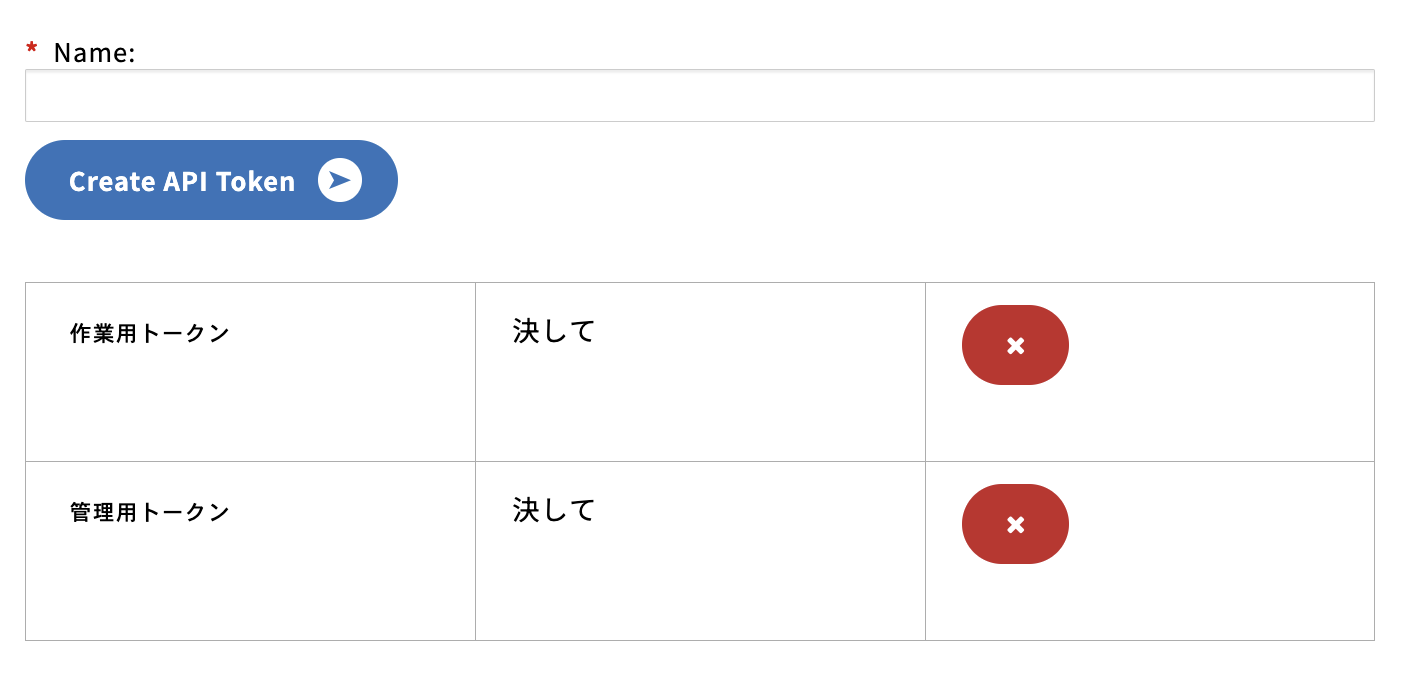Image resolution: width=1414 pixels, height=674 pixels.
Task: Focus the text box below the Name label
Action: point(700,95)
